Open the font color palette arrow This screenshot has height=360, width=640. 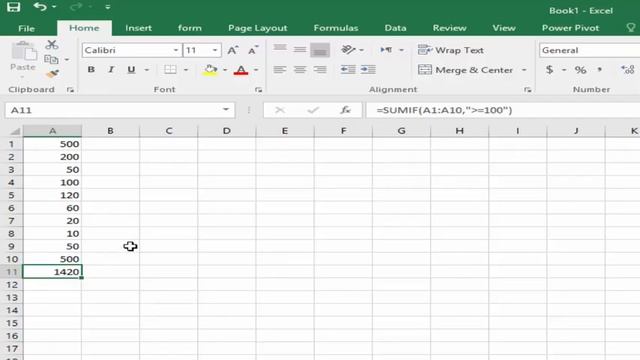(x=256, y=70)
